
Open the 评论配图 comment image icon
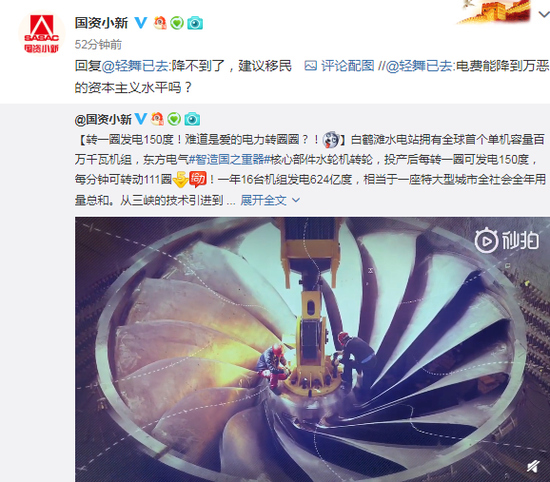[310, 66]
